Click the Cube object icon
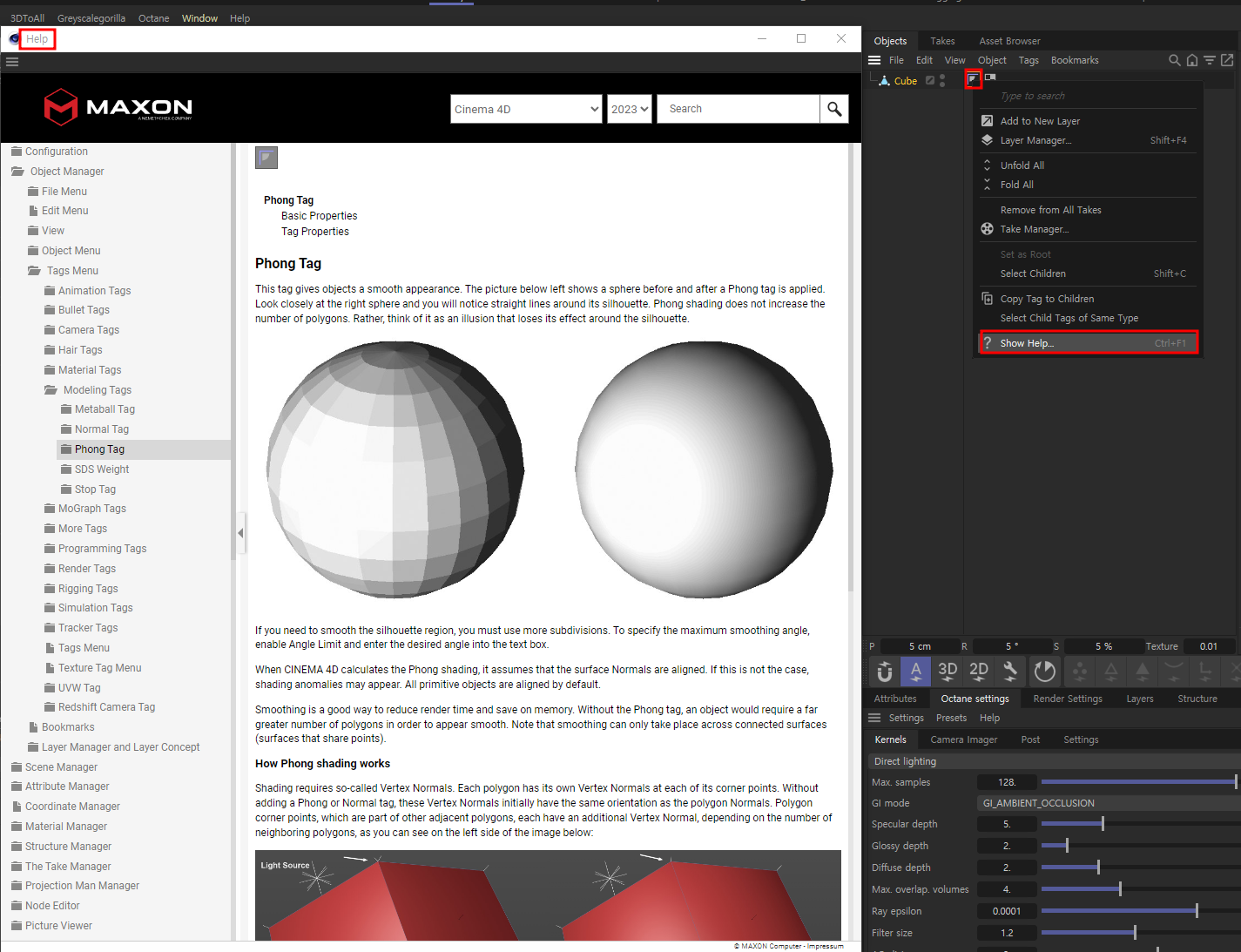This screenshot has width=1241, height=952. [x=884, y=81]
